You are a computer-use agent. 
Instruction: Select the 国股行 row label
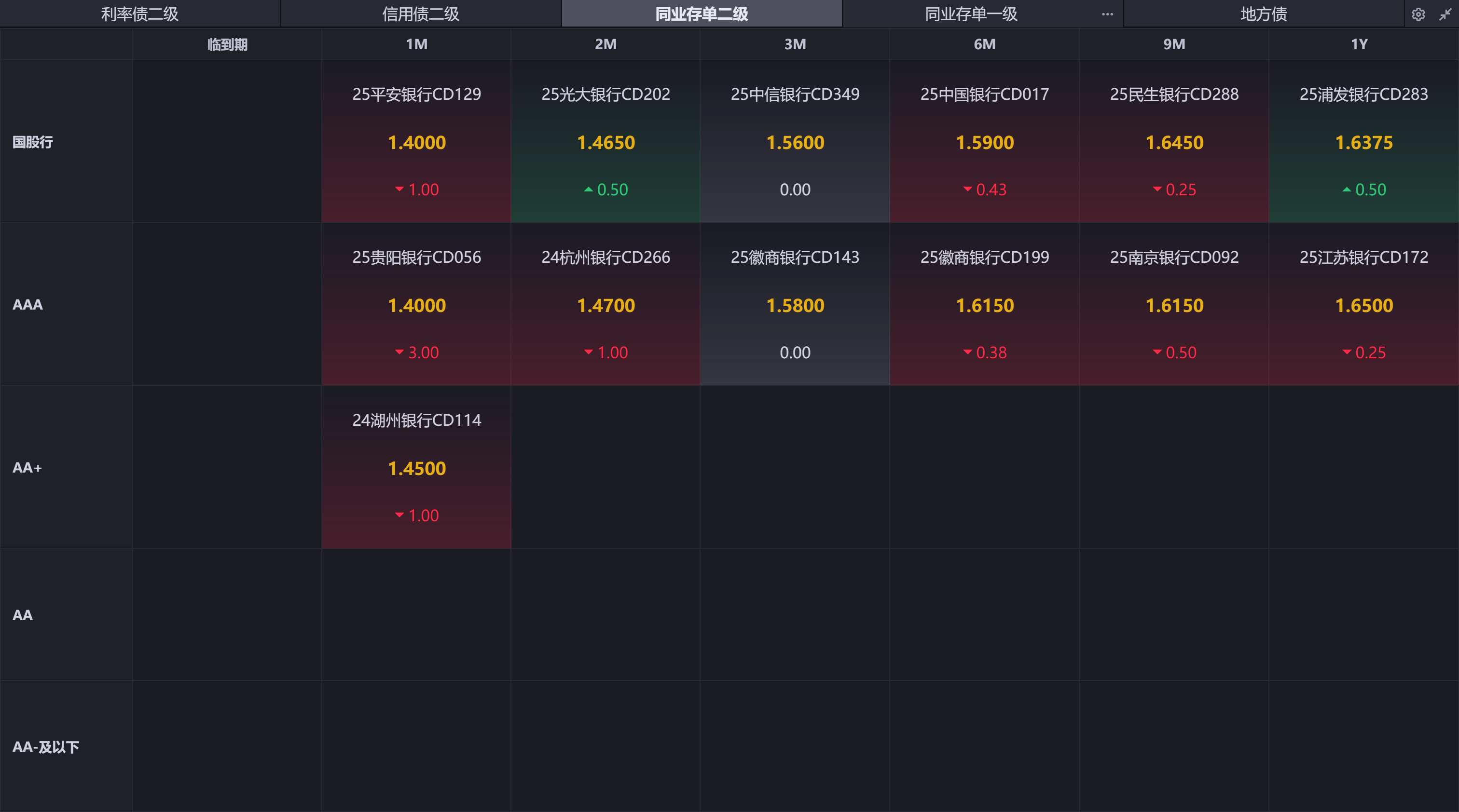(33, 142)
